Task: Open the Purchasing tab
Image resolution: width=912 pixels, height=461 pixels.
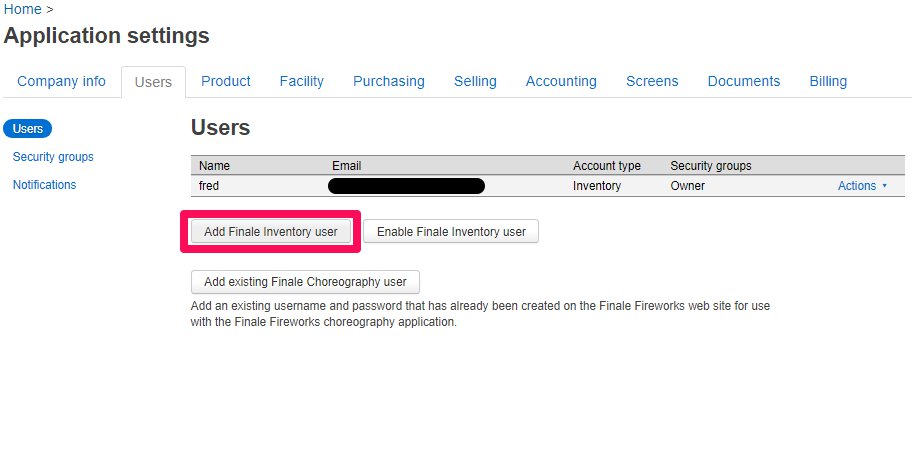Action: [x=389, y=82]
